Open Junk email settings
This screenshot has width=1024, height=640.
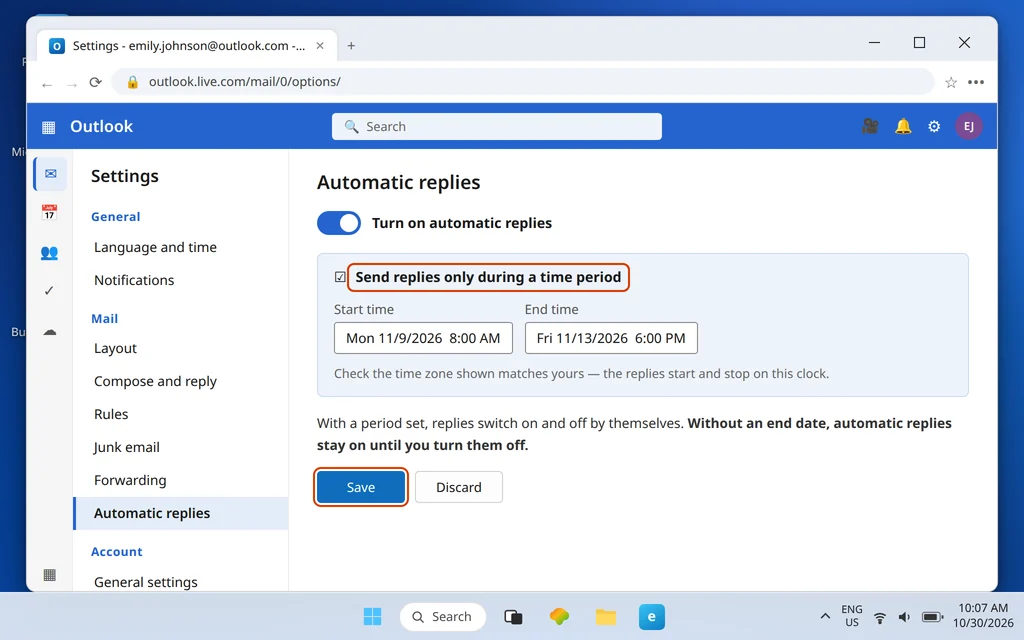pos(127,447)
